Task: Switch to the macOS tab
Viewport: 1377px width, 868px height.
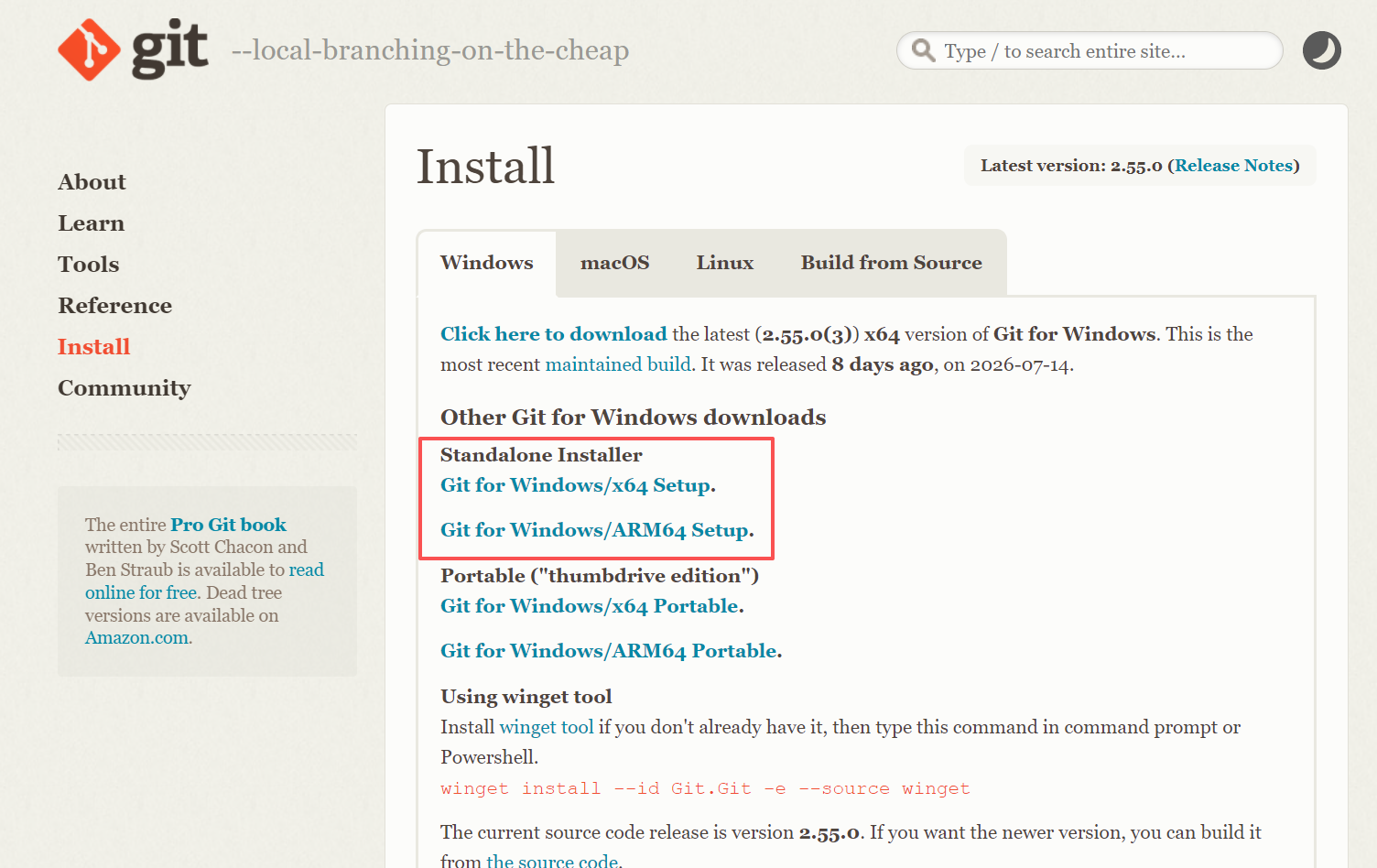Action: click(x=614, y=263)
